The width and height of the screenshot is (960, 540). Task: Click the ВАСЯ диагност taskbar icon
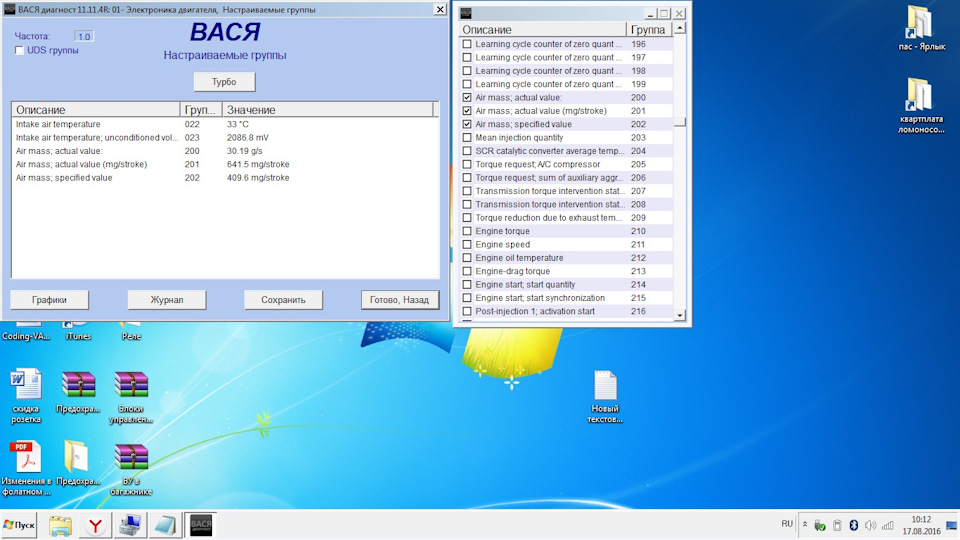201,525
